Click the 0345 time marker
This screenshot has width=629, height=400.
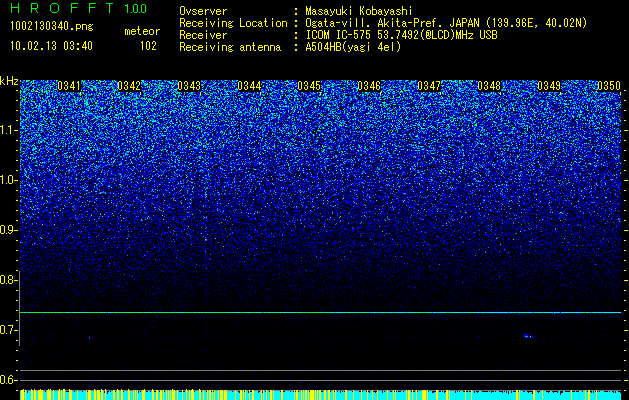coord(309,86)
